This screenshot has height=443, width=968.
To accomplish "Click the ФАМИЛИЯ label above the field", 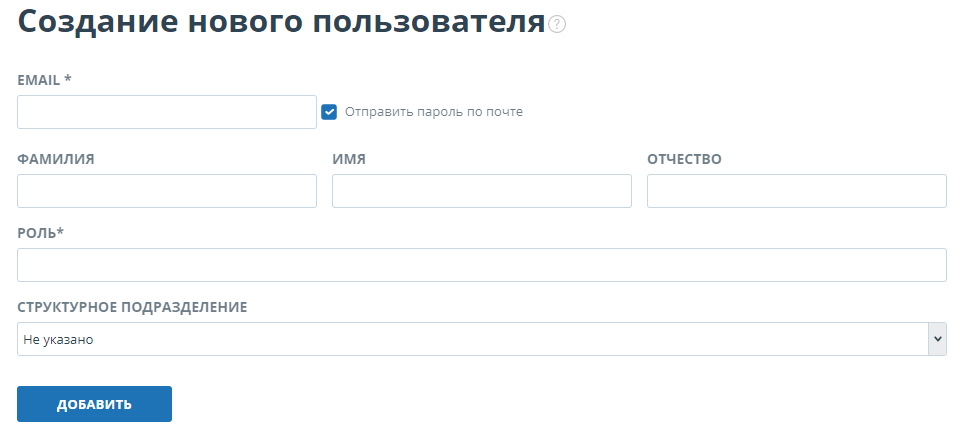I will [56, 158].
